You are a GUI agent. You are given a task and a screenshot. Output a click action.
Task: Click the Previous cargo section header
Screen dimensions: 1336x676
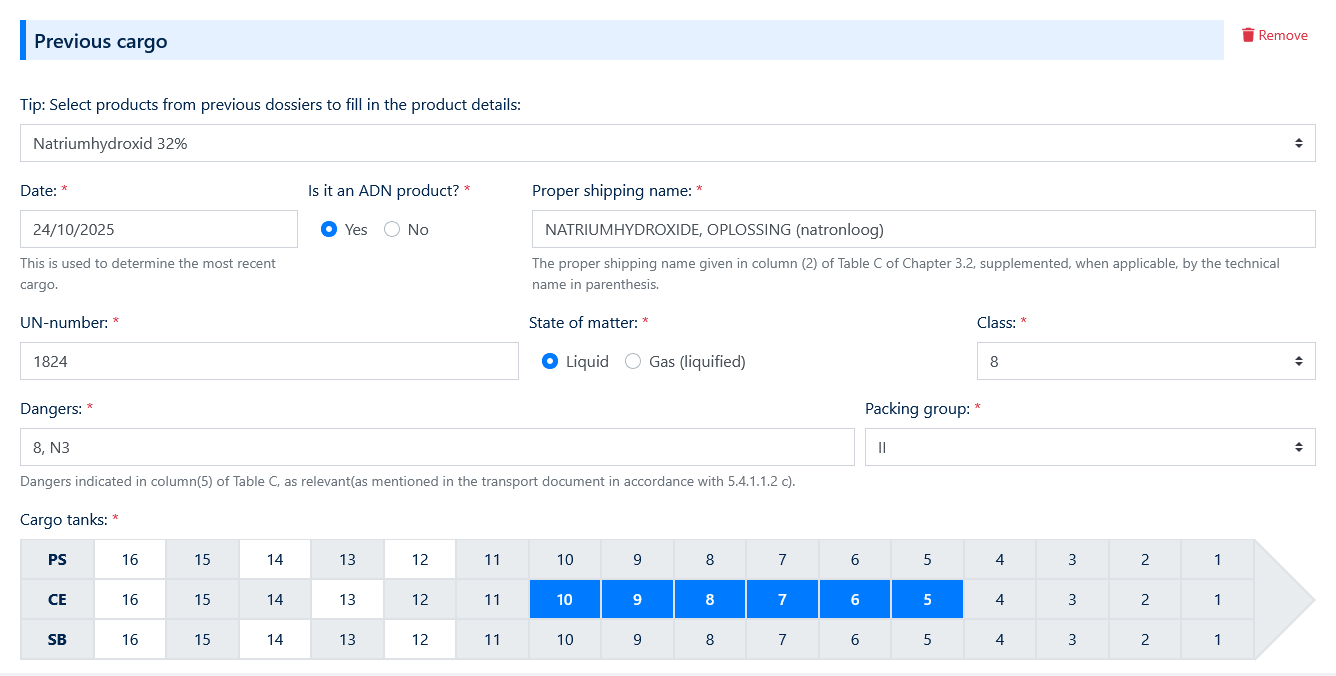102,41
